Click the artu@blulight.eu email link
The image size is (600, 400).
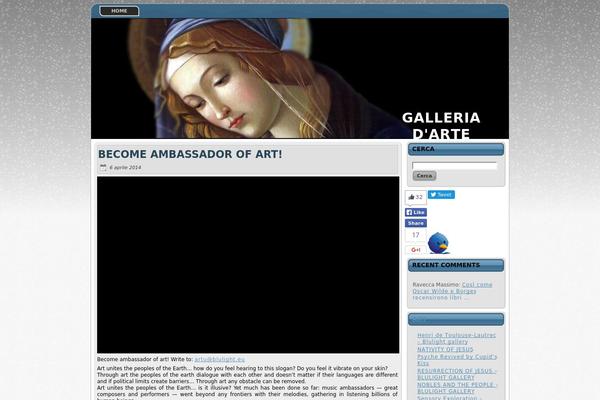click(x=219, y=358)
